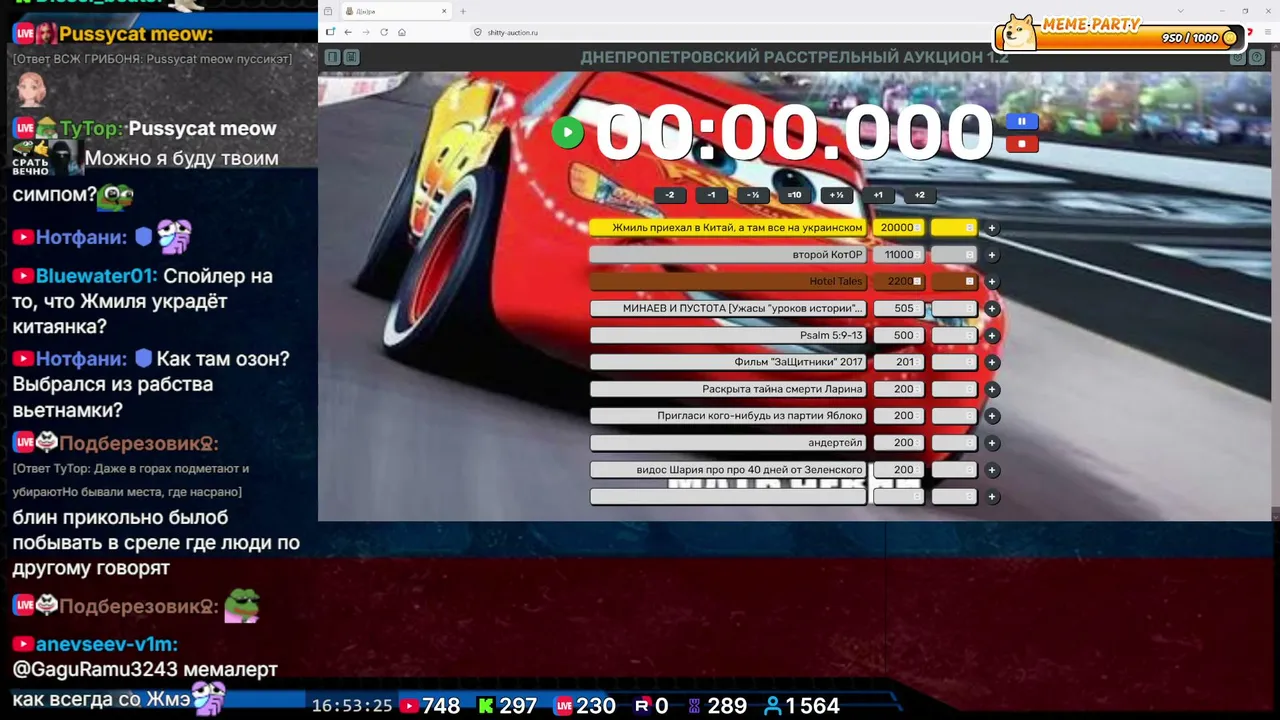Open the second icon in auction header left

coord(352,58)
